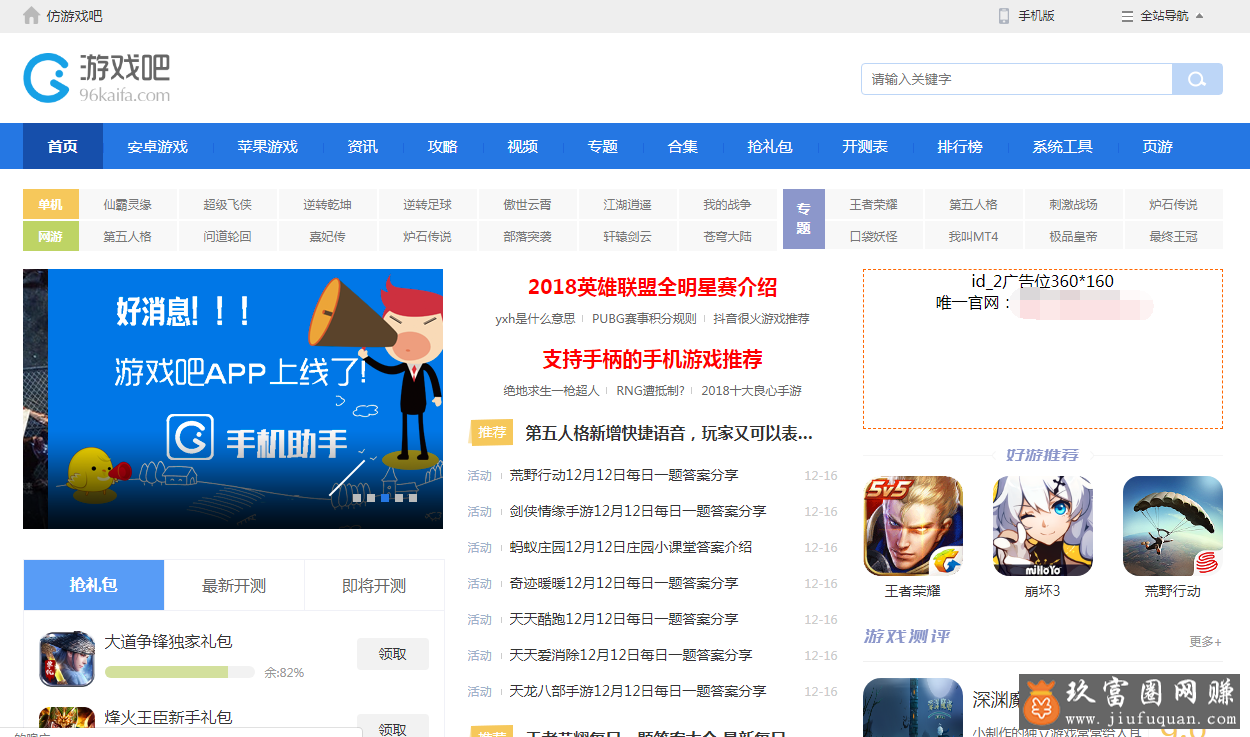1250x737 pixels.
Task: Click the 活动 tag before 剑侠情缘手游 article
Action: point(480,511)
